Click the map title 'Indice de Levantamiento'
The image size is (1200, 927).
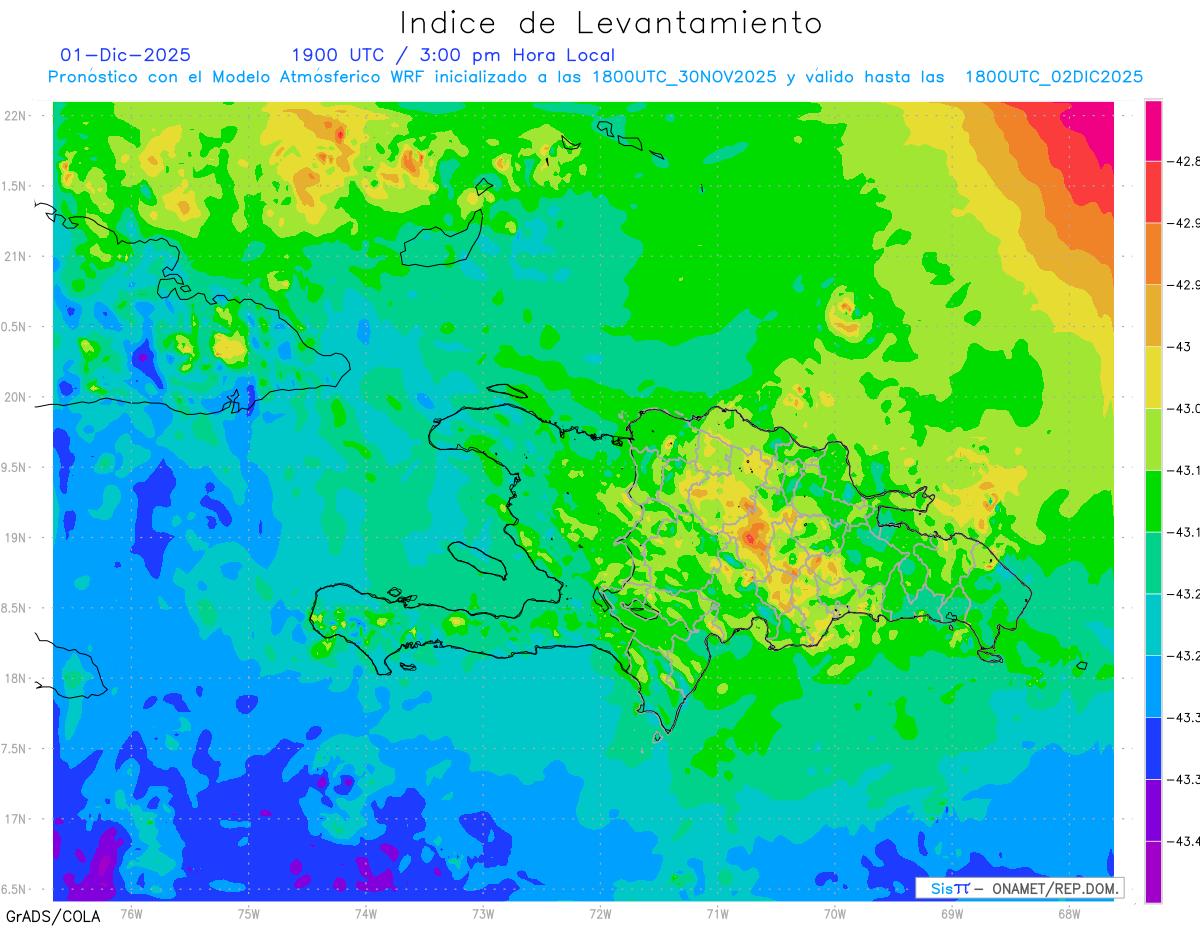(611, 23)
